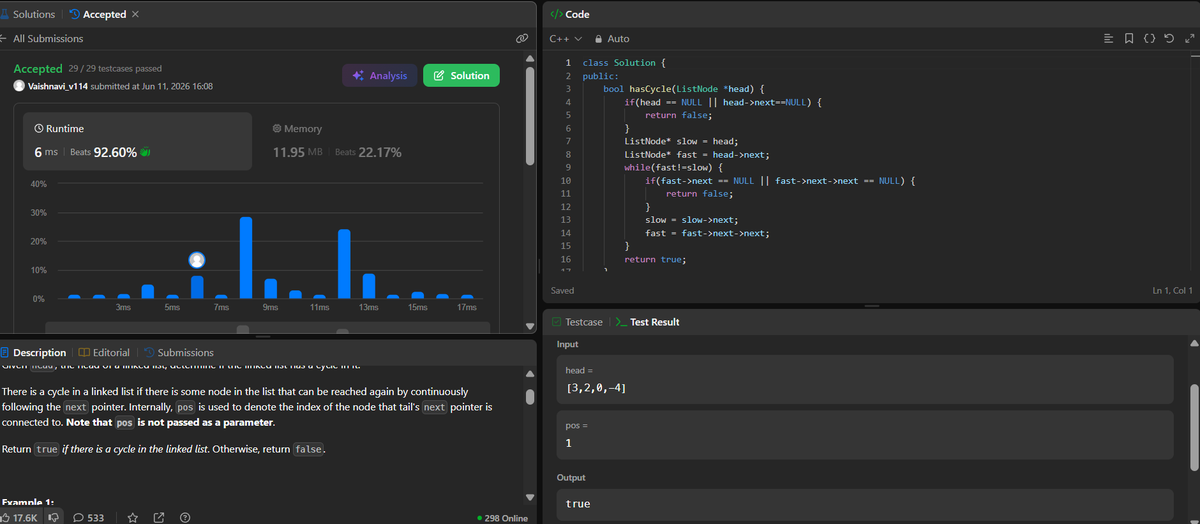This screenshot has height=524, width=1200.
Task: Click the green Accepted status heading
Action: (x=38, y=69)
